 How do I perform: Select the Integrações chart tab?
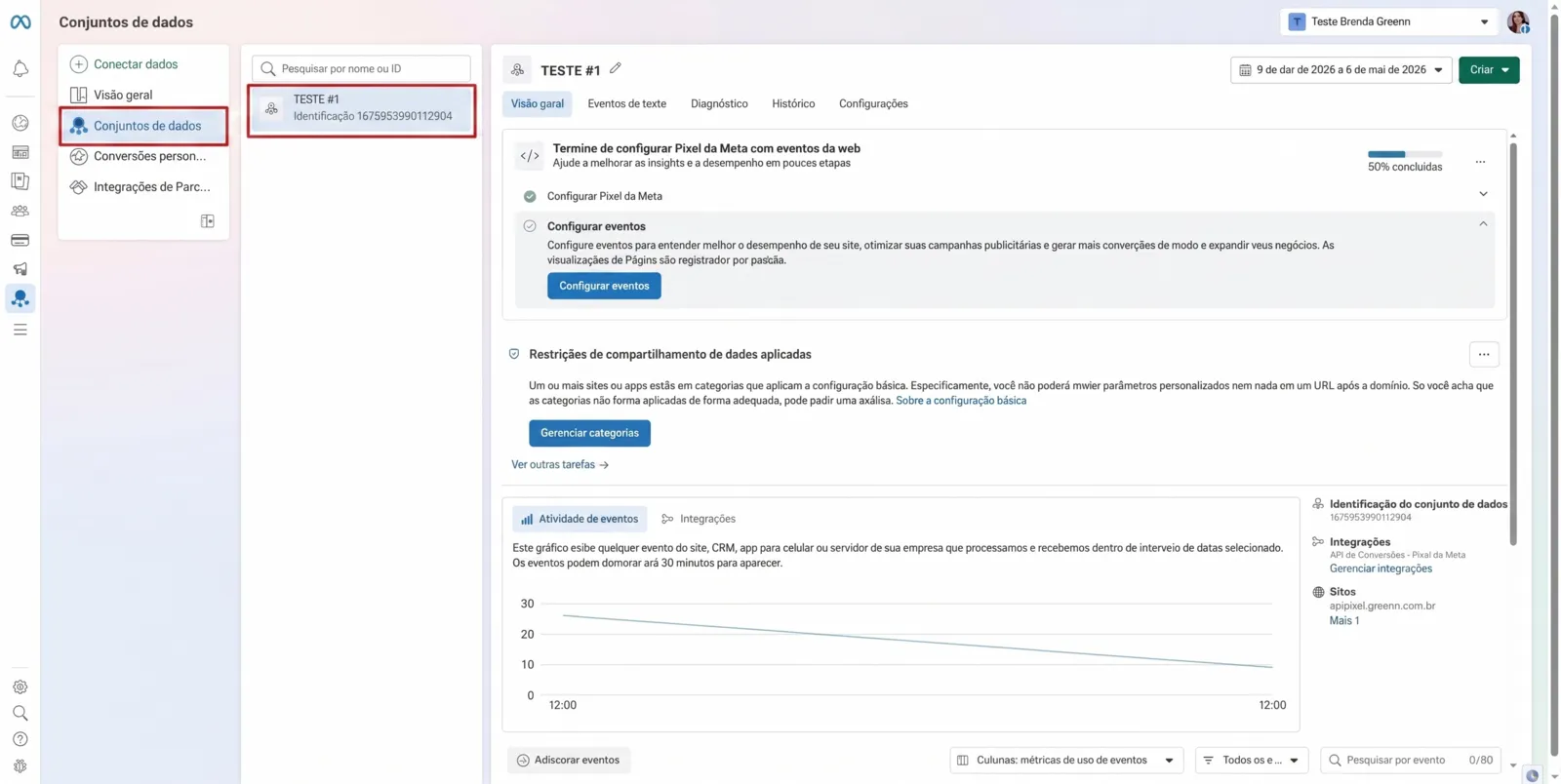699,519
